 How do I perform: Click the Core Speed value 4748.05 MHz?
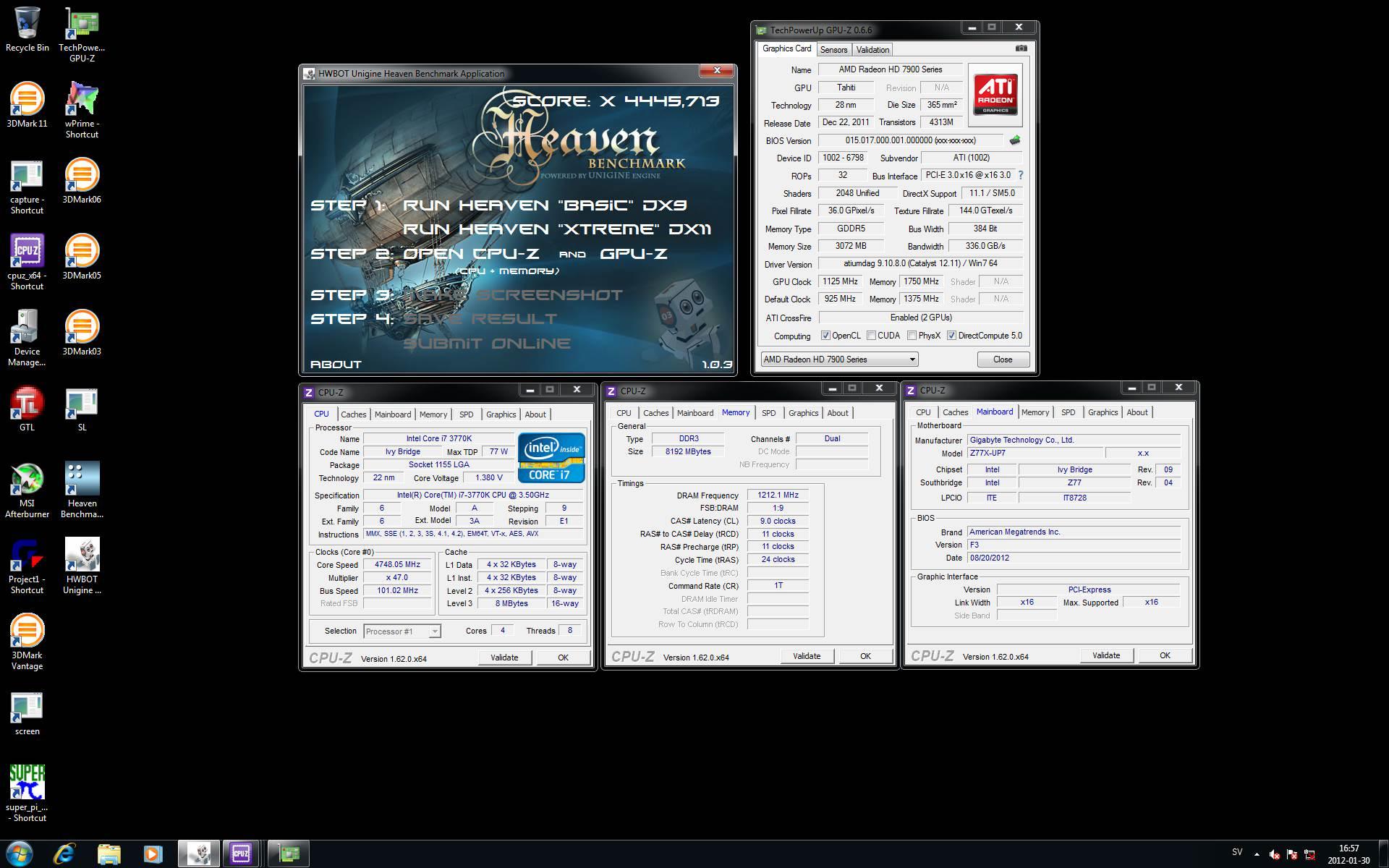397,565
